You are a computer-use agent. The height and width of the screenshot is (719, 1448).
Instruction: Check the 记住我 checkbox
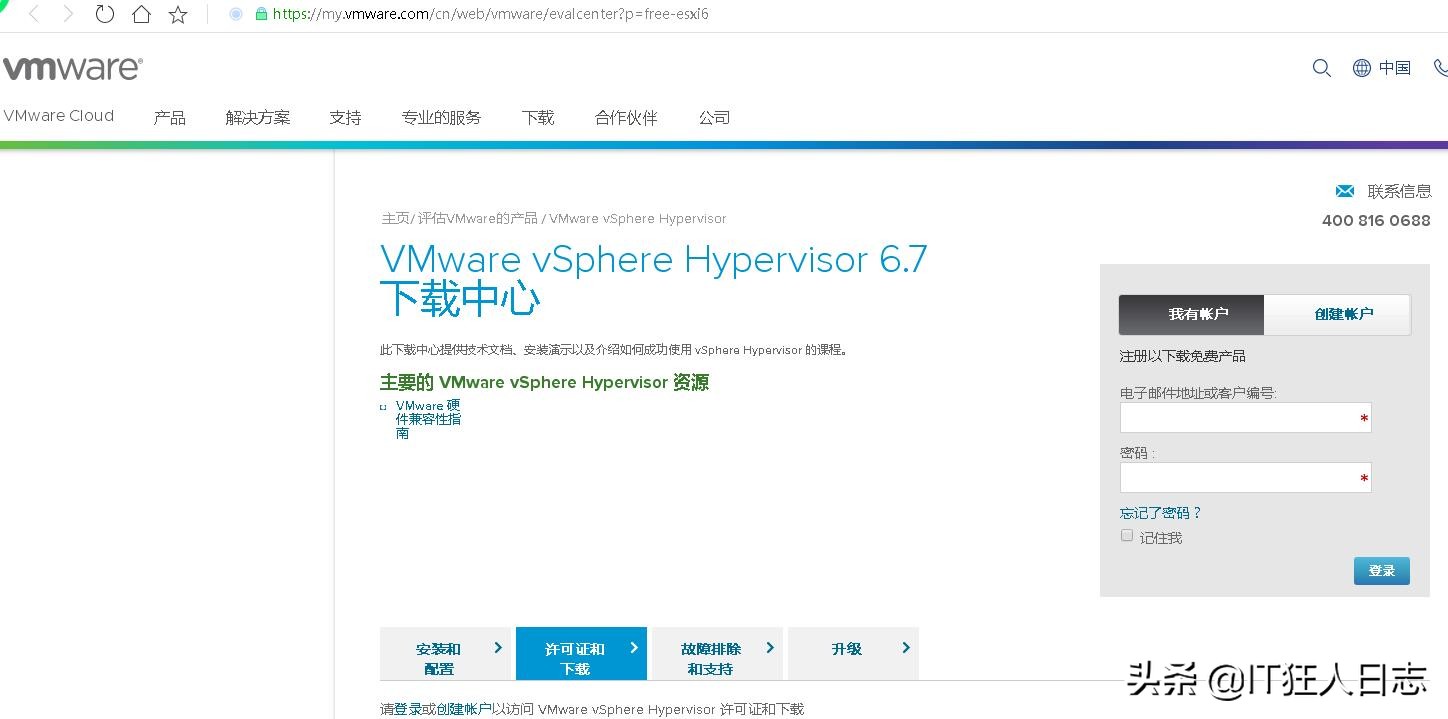point(1127,535)
